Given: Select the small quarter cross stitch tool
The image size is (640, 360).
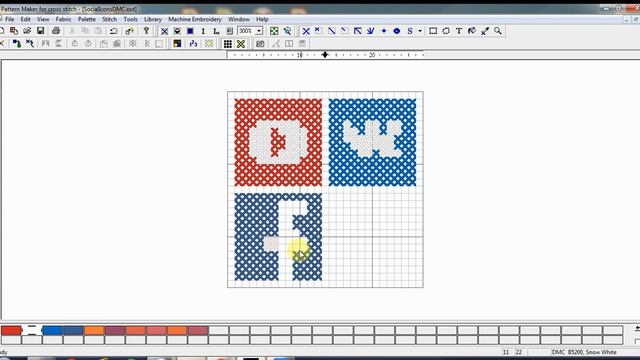Looking at the screenshot, I should pos(318,31).
